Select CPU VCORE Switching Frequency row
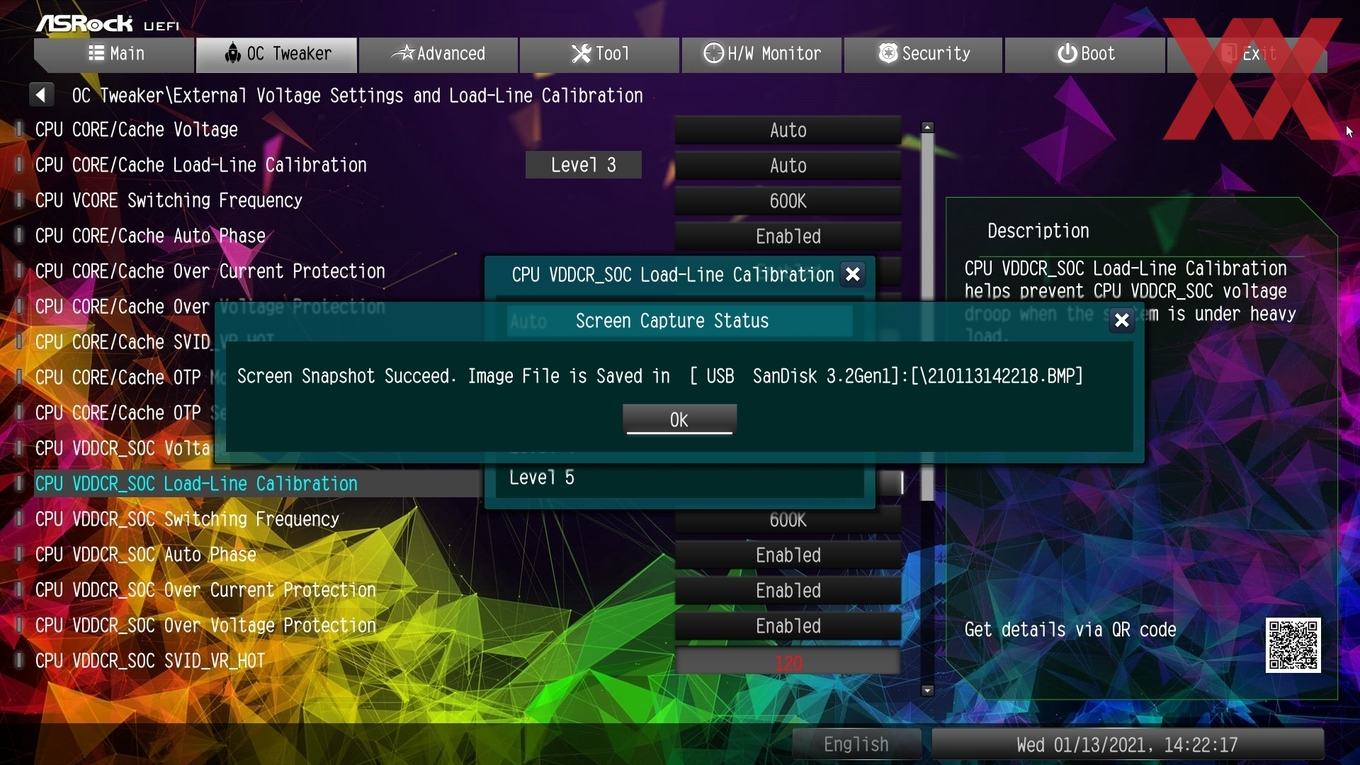1360x765 pixels. point(169,201)
